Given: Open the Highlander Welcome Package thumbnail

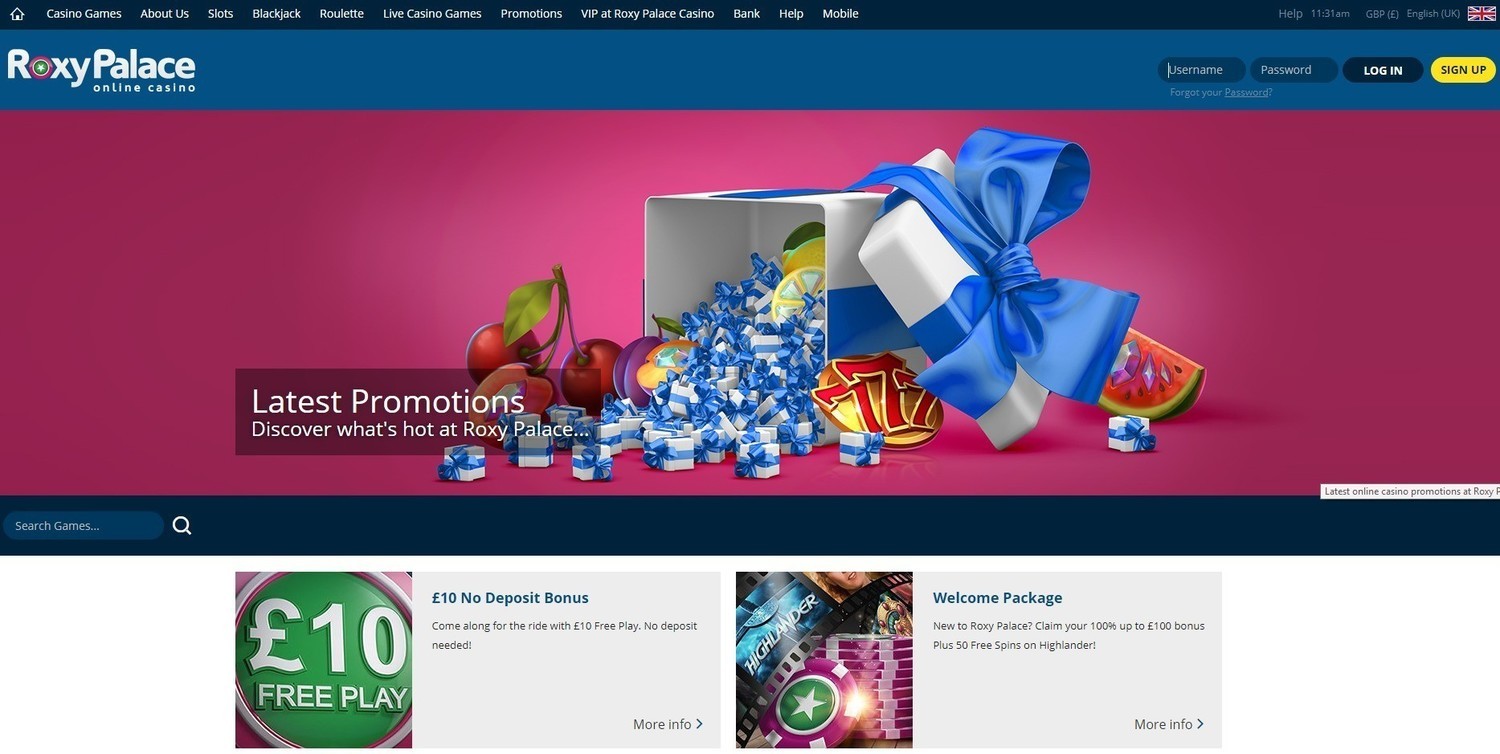Looking at the screenshot, I should [x=824, y=660].
